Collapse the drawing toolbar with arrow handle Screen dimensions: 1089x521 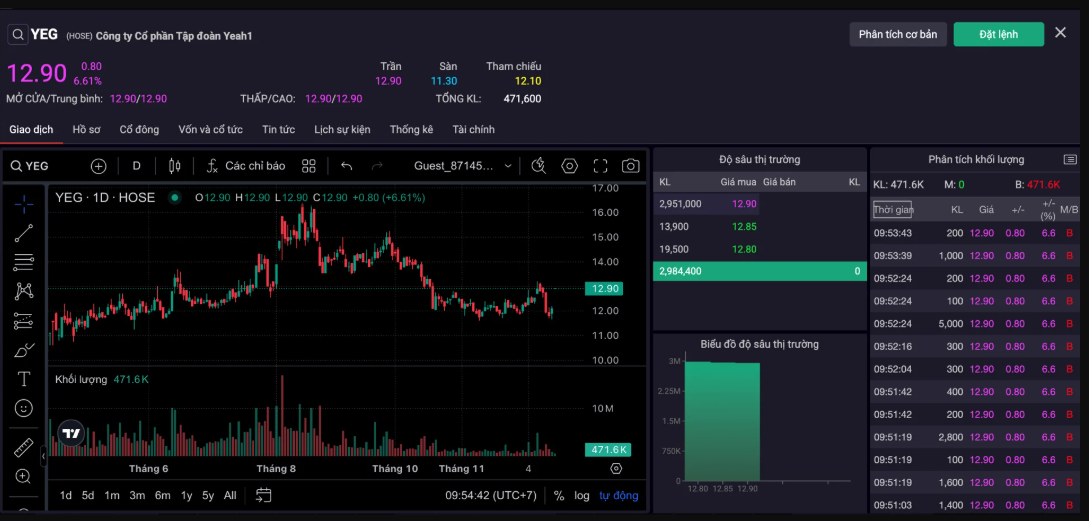tap(44, 456)
